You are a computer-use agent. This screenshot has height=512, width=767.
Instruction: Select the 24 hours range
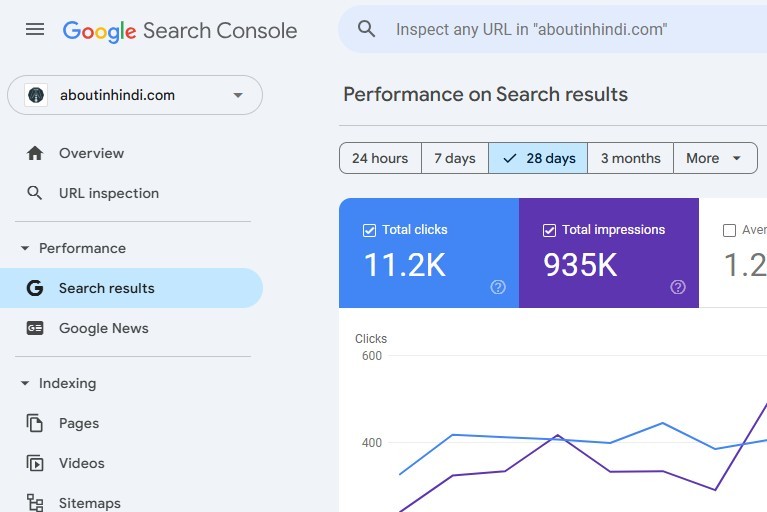pos(380,158)
